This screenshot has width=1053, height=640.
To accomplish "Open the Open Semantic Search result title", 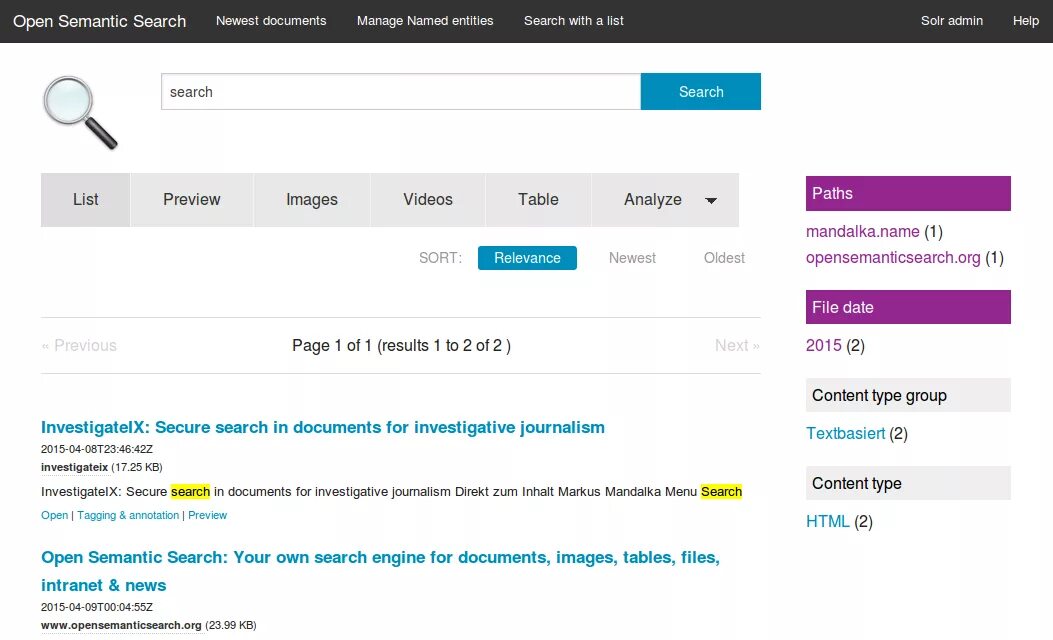I will (x=380, y=571).
